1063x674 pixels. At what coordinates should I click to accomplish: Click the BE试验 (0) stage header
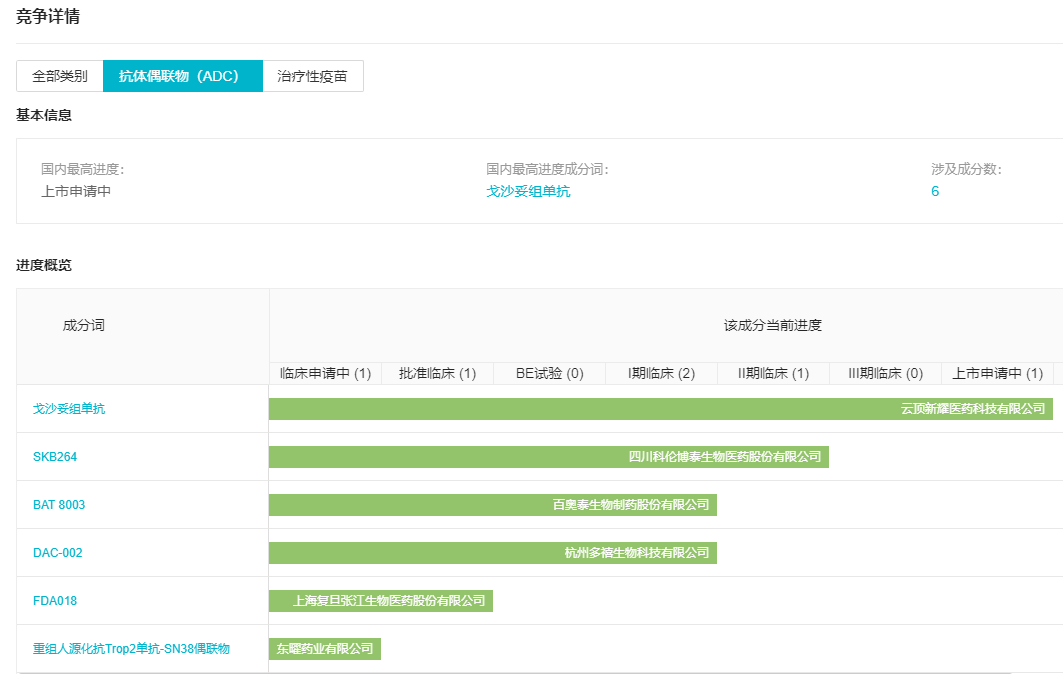pyautogui.click(x=549, y=374)
